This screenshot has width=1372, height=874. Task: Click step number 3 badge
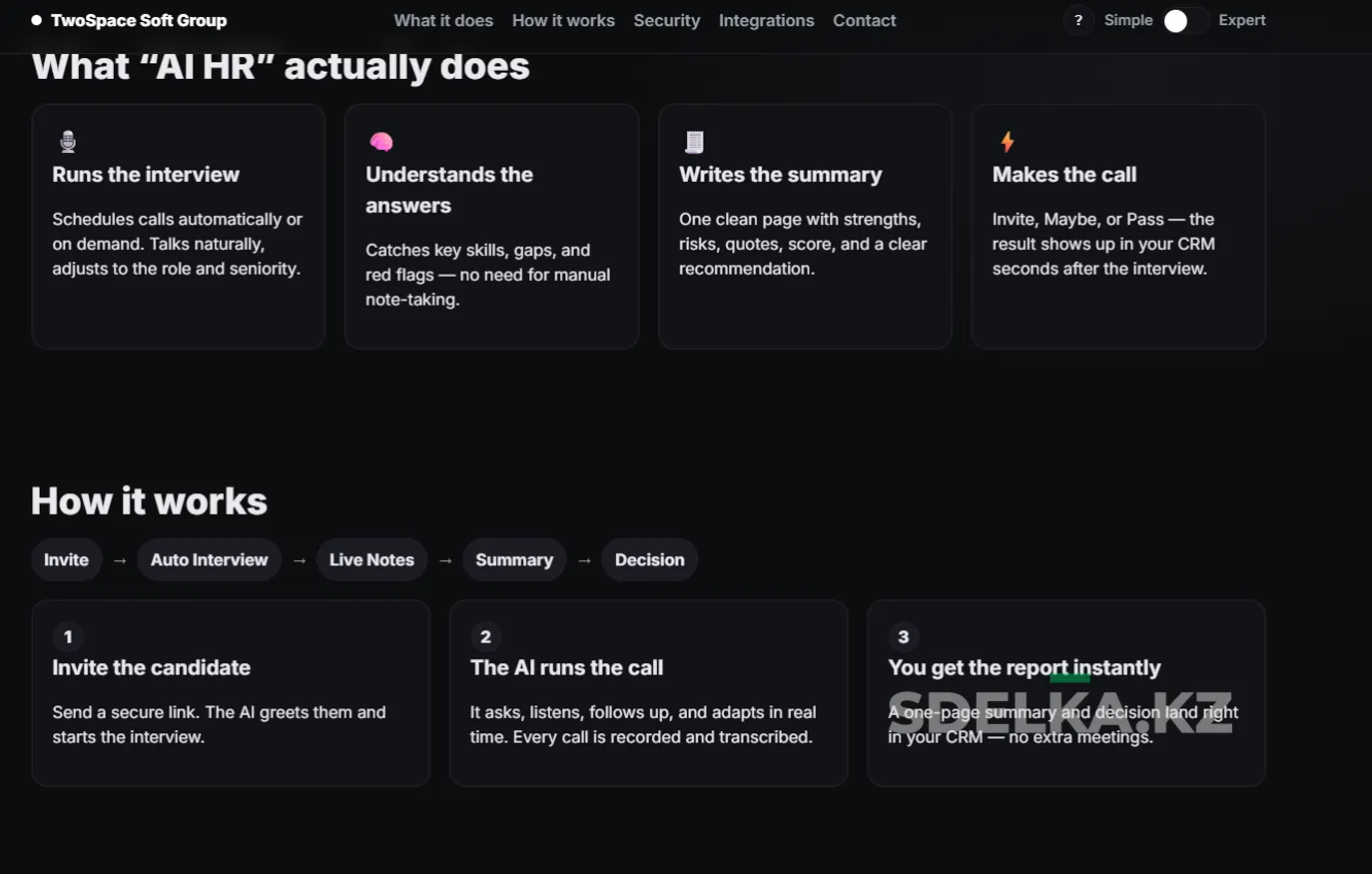click(904, 636)
